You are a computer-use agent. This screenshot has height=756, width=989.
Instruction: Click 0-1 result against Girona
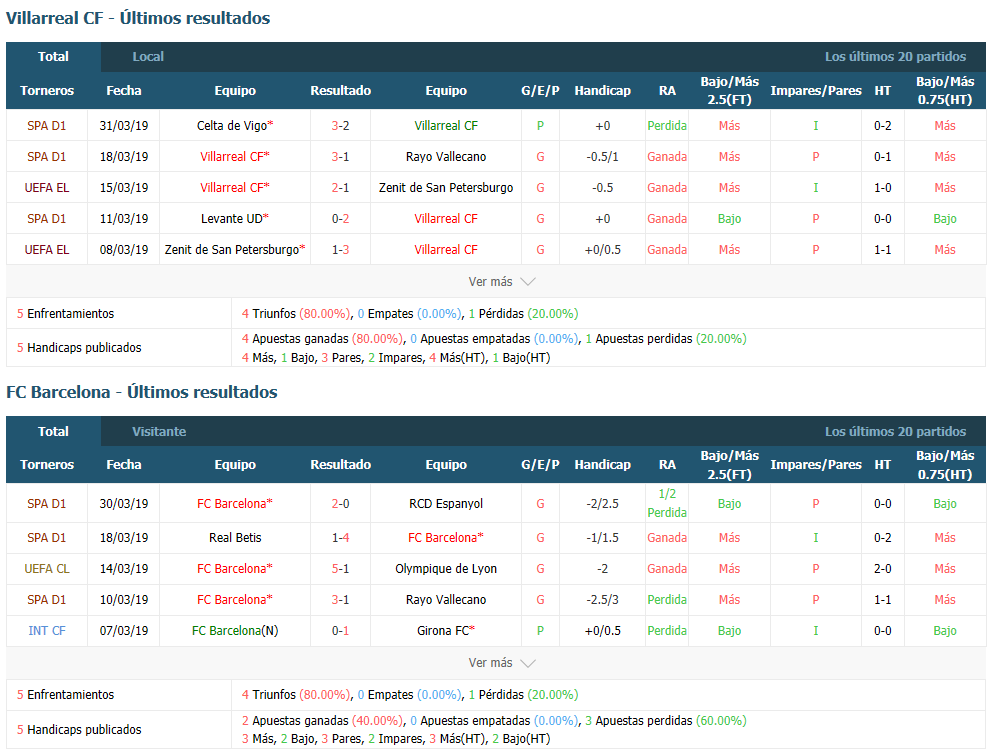pyautogui.click(x=341, y=631)
